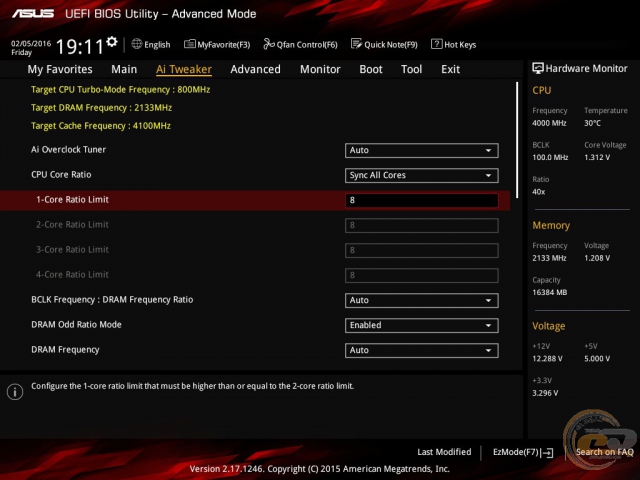640x480 pixels.
Task: Click the MyFavorite list icon
Action: 189,44
